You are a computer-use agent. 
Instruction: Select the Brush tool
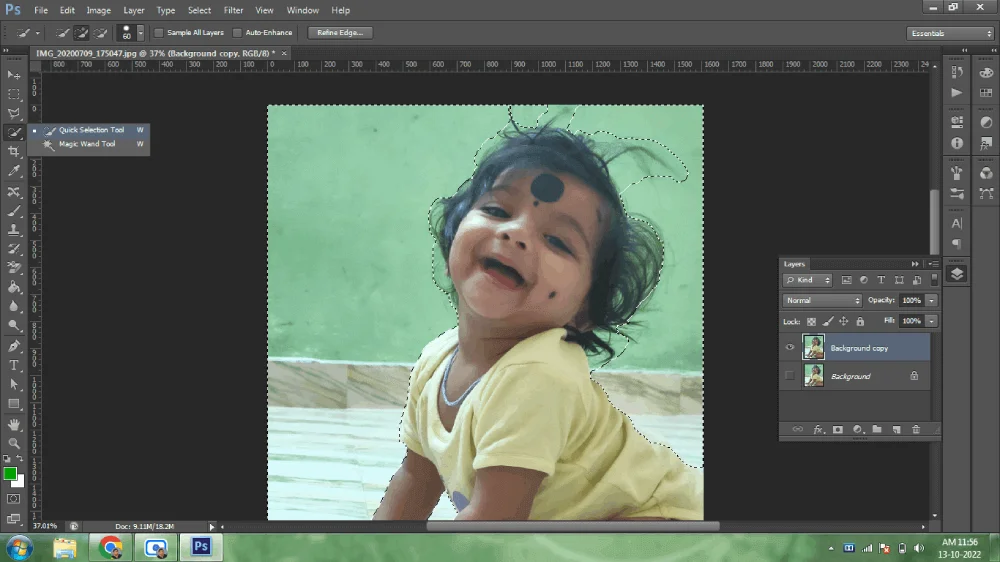(13, 211)
